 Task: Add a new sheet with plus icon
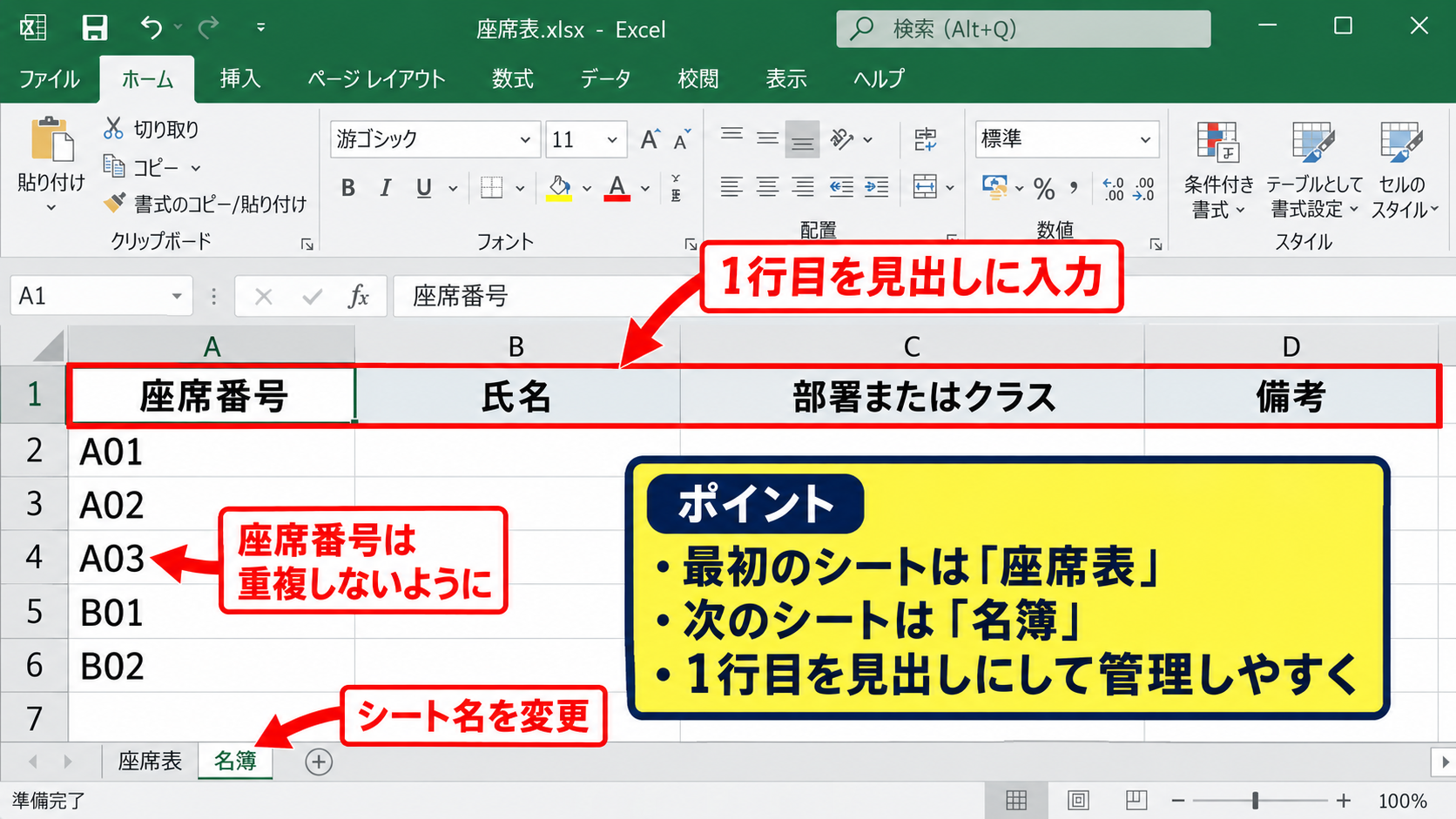[319, 762]
